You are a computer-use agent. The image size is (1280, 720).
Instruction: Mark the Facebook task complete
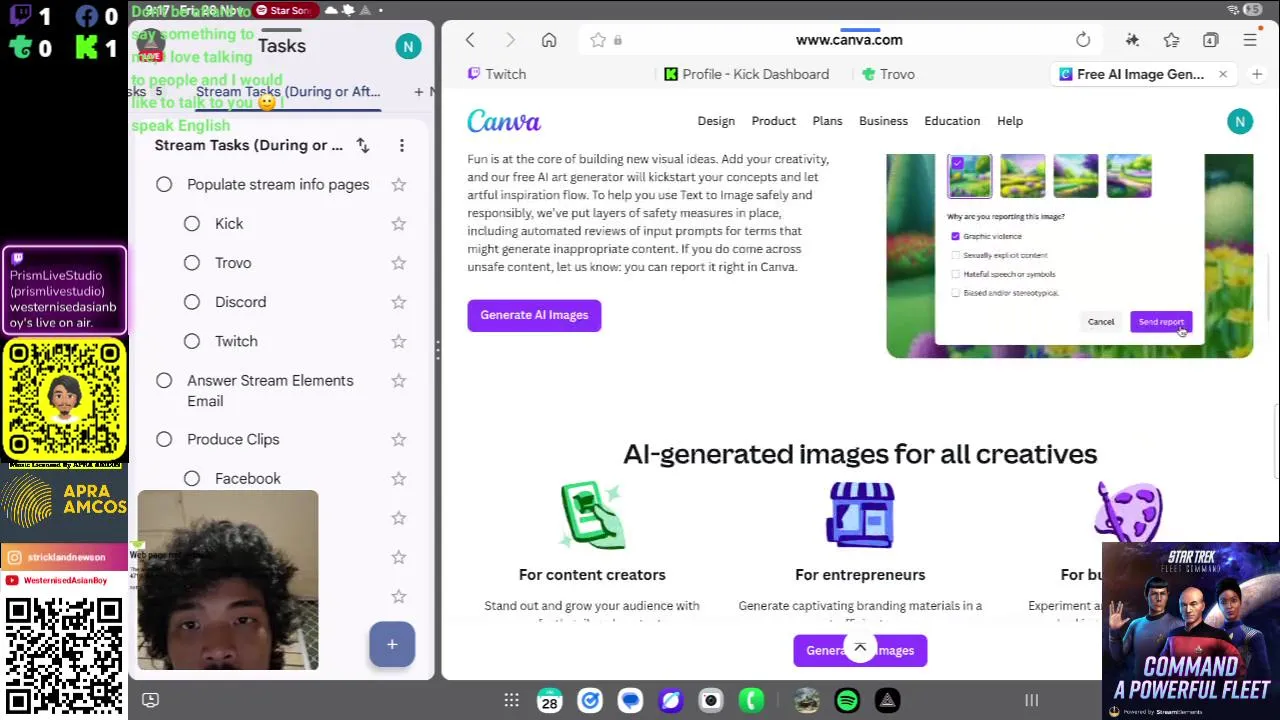pos(192,478)
